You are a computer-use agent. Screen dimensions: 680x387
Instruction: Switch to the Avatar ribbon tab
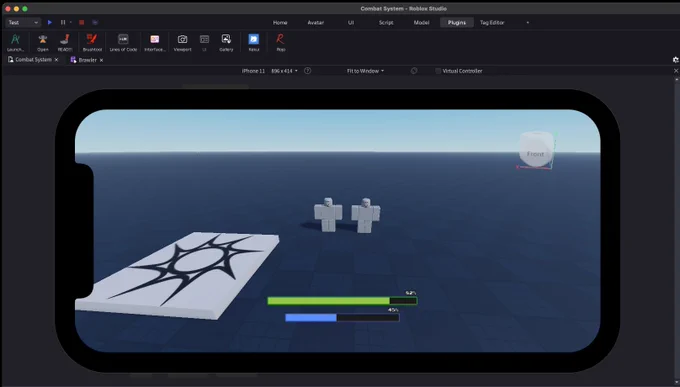[316, 23]
